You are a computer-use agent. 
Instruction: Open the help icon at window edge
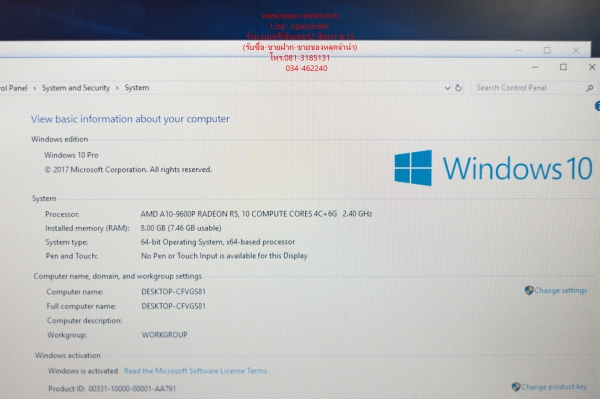597,106
